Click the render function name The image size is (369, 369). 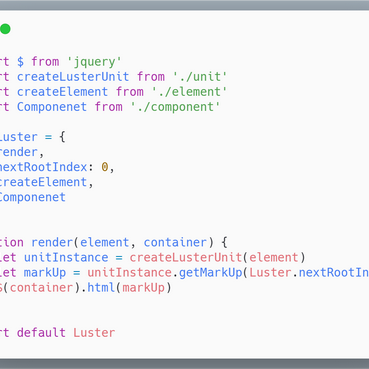[52, 242]
